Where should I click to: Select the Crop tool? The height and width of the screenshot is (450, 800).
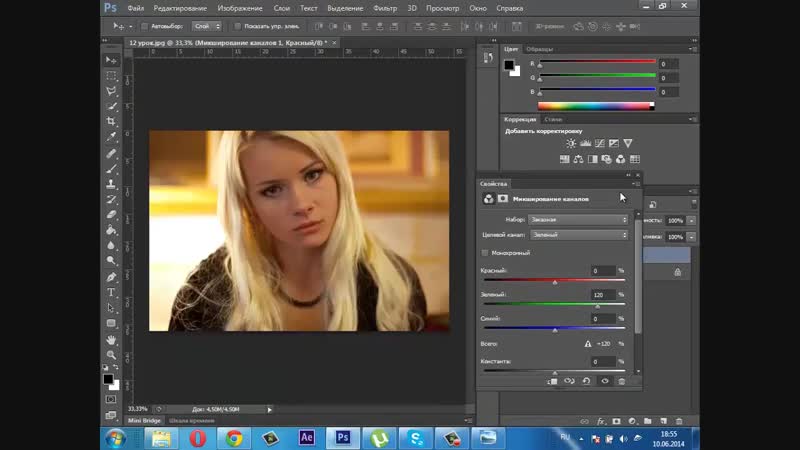tap(111, 121)
